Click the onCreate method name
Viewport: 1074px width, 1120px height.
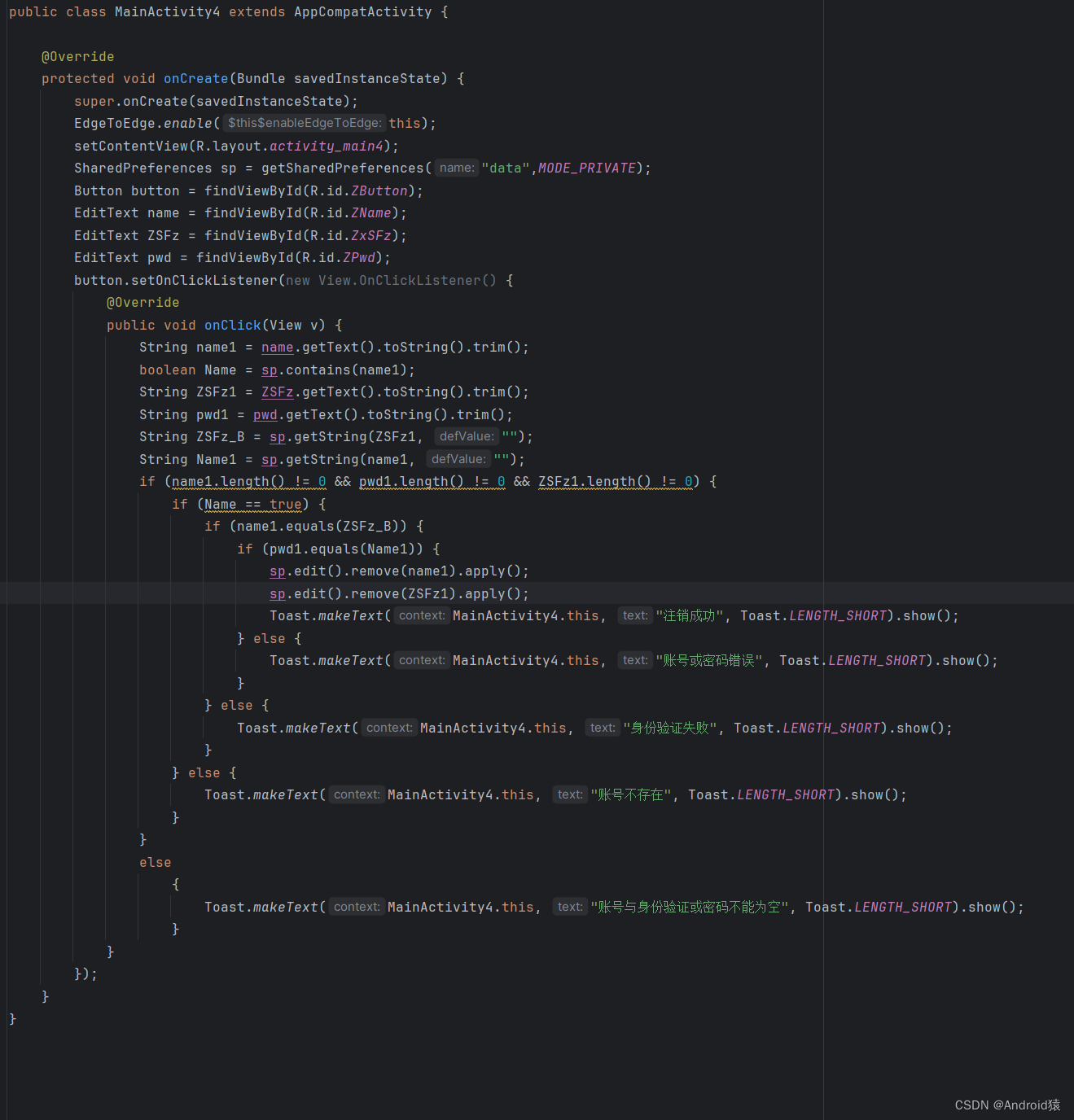pos(196,78)
